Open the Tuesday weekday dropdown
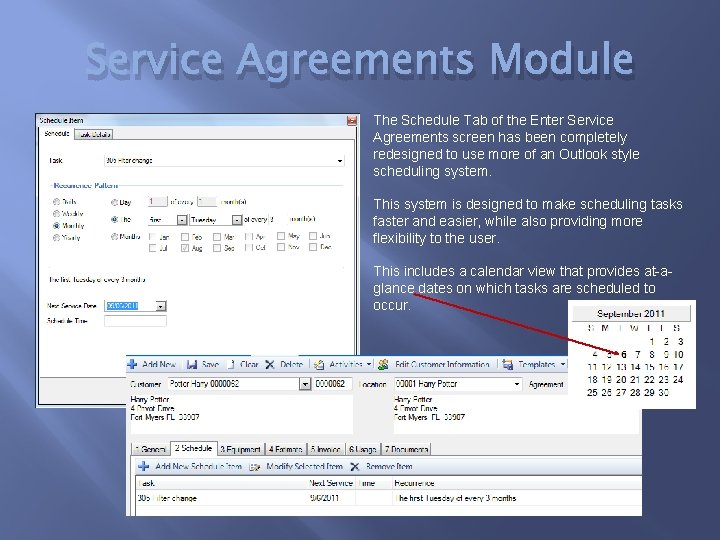 [236, 220]
